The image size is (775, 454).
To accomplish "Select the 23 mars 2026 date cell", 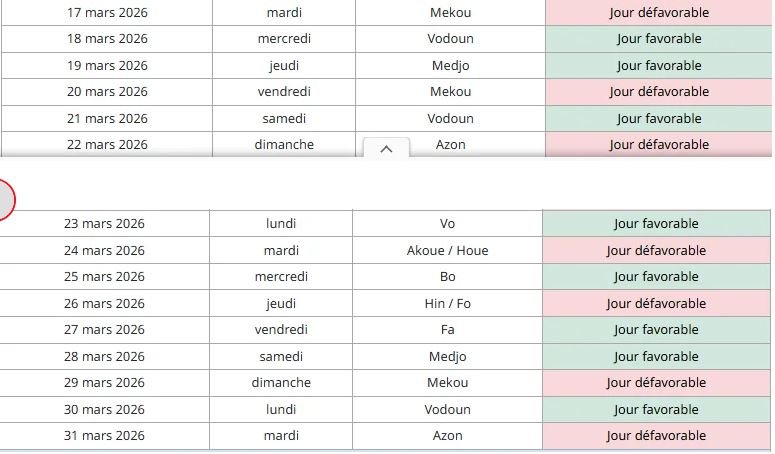I will [104, 224].
